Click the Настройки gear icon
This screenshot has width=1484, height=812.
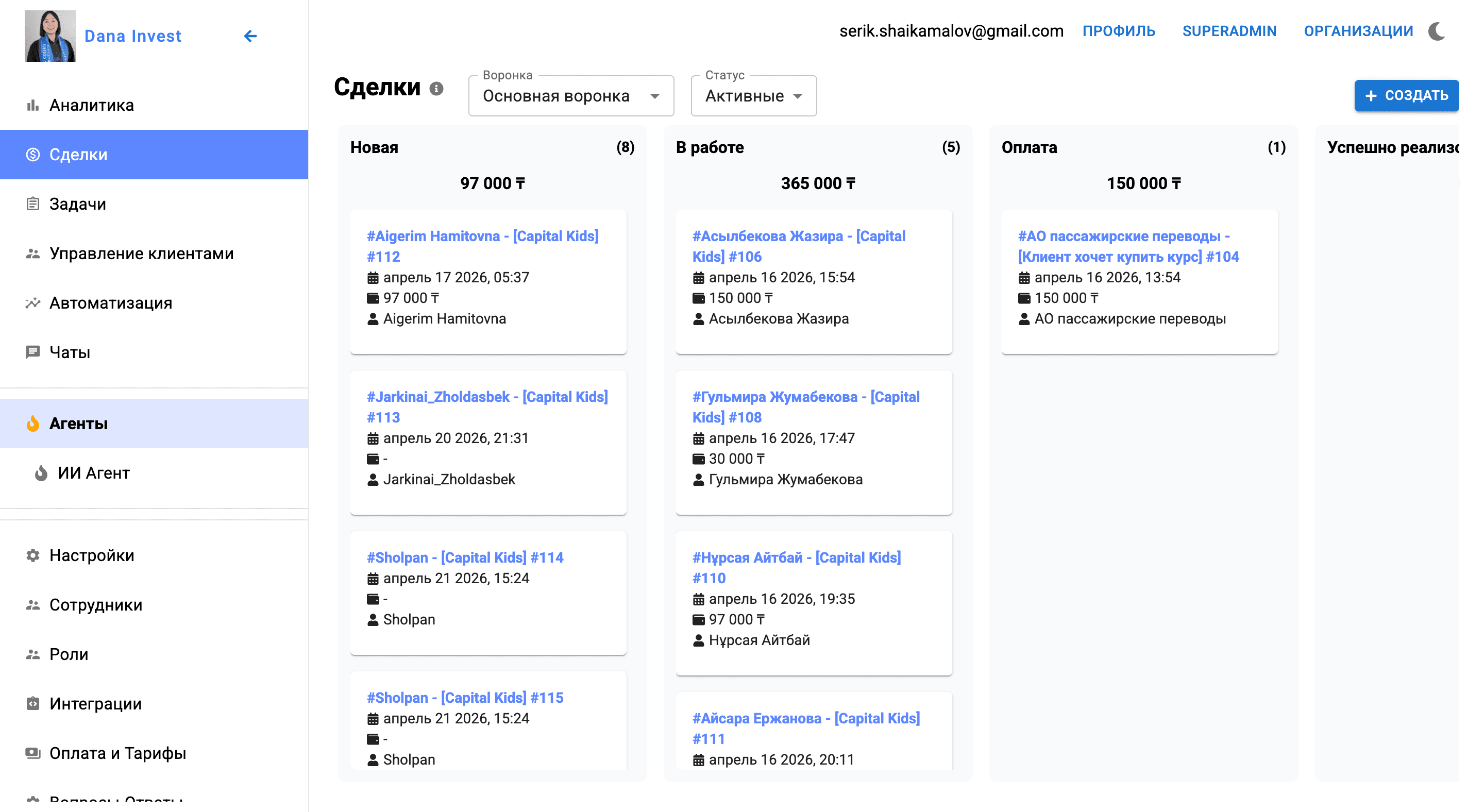(x=33, y=555)
